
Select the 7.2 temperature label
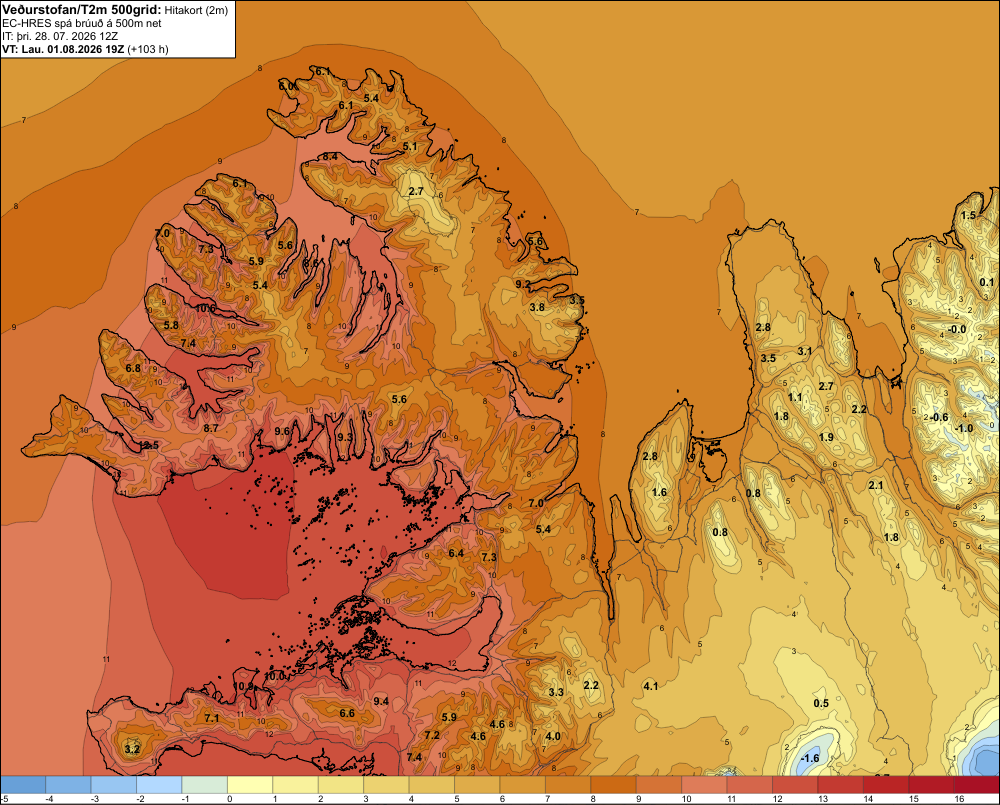[x=432, y=735]
